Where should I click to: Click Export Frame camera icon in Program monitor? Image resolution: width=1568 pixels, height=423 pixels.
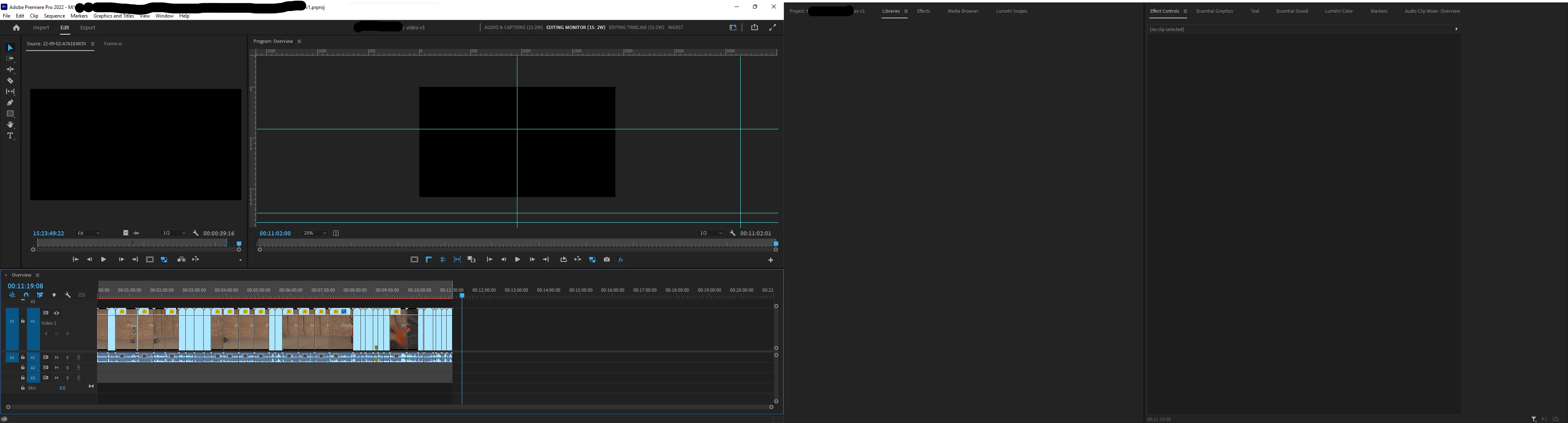point(607,259)
